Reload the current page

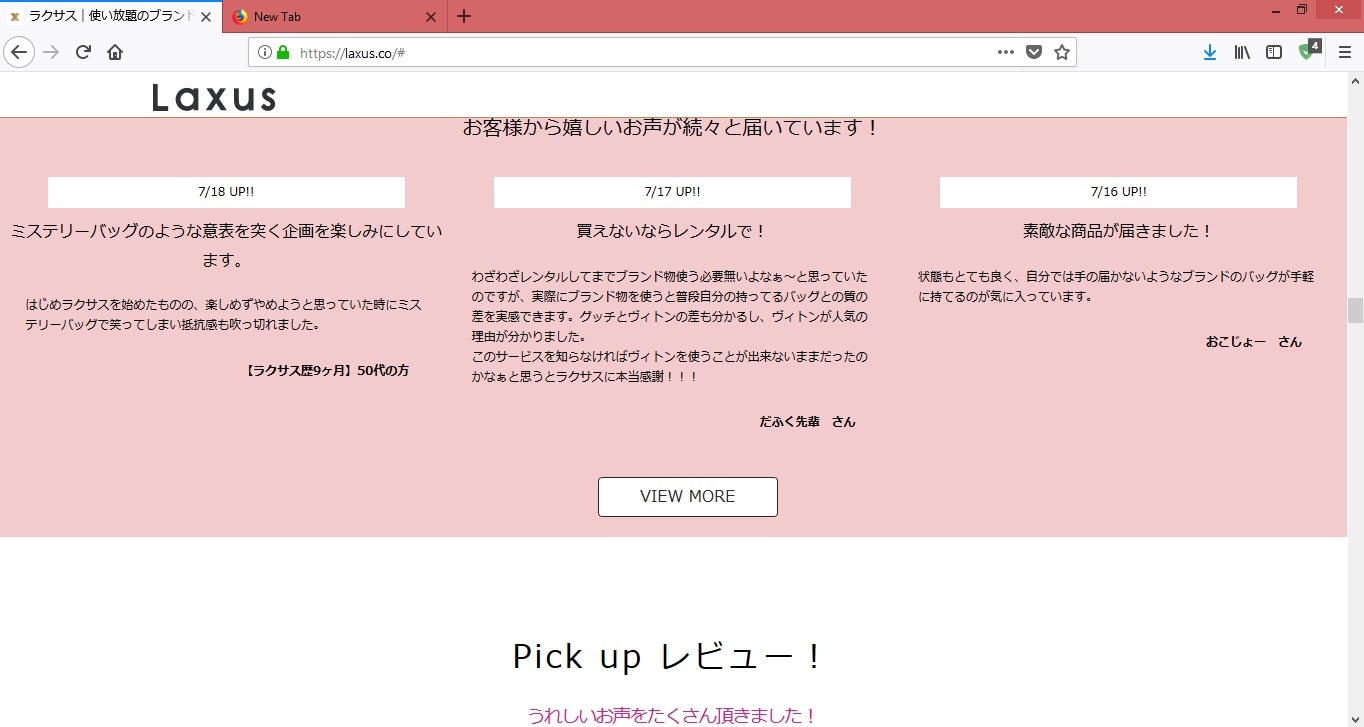[84, 52]
